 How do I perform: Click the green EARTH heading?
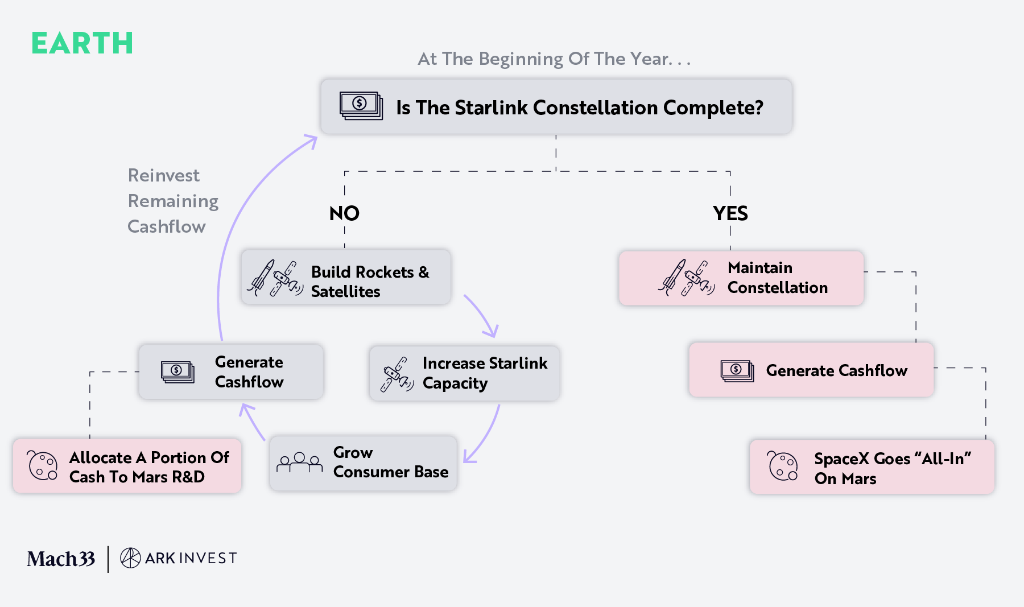82,42
